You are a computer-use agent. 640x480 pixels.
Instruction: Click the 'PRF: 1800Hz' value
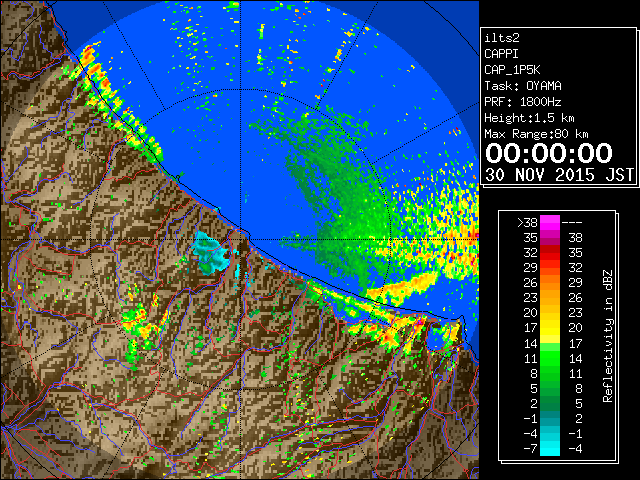[523, 102]
